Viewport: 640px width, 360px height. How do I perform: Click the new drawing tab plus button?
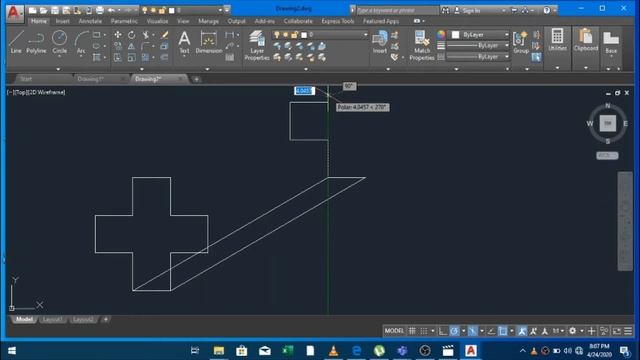(x=196, y=79)
